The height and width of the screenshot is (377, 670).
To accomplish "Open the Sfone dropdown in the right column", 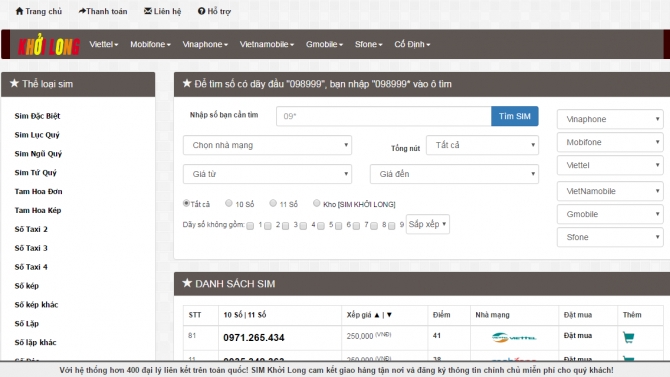I will (x=610, y=237).
